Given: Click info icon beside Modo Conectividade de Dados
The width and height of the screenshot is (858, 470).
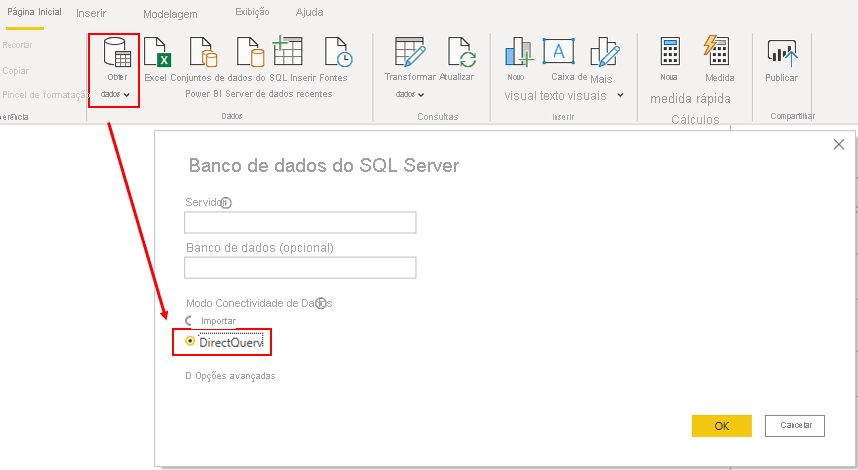Looking at the screenshot, I should [321, 303].
